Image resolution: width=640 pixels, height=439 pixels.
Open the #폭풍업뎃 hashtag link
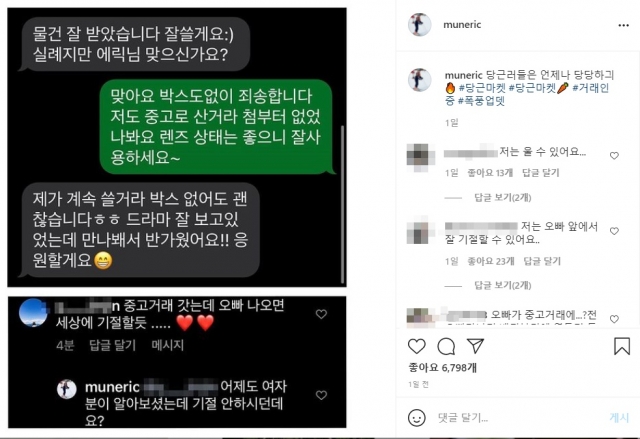pos(481,101)
